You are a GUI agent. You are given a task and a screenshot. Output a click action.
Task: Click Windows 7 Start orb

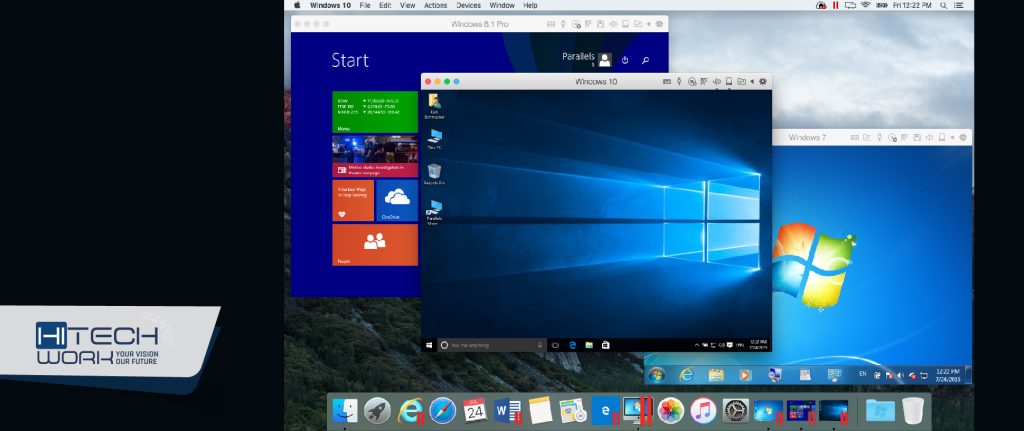click(656, 375)
